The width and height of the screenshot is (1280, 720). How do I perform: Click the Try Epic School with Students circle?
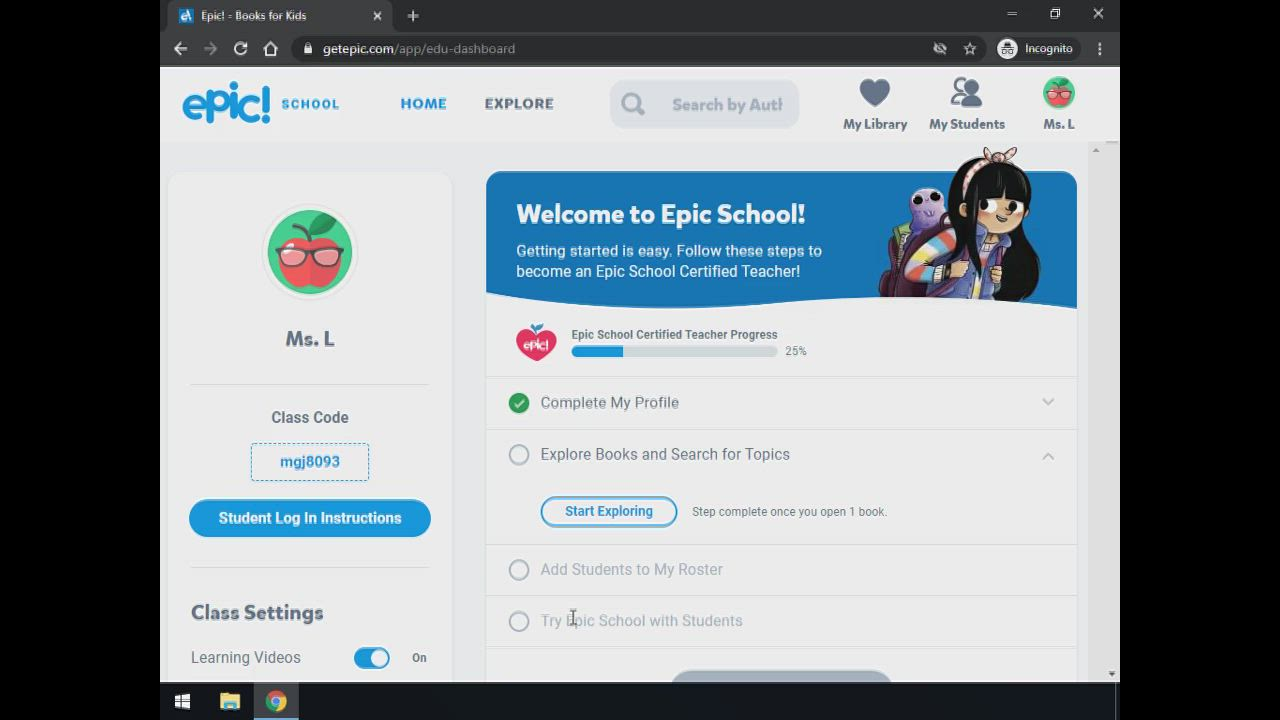pos(519,621)
